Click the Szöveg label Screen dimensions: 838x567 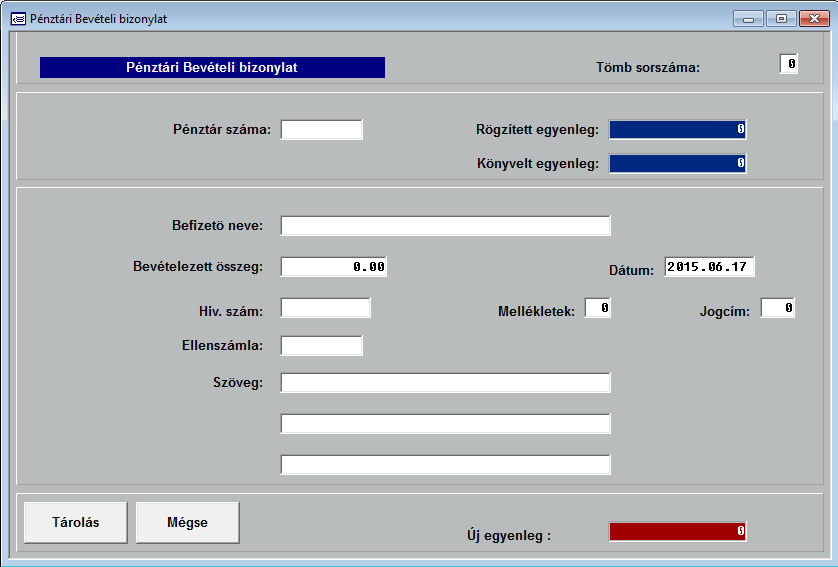238,383
